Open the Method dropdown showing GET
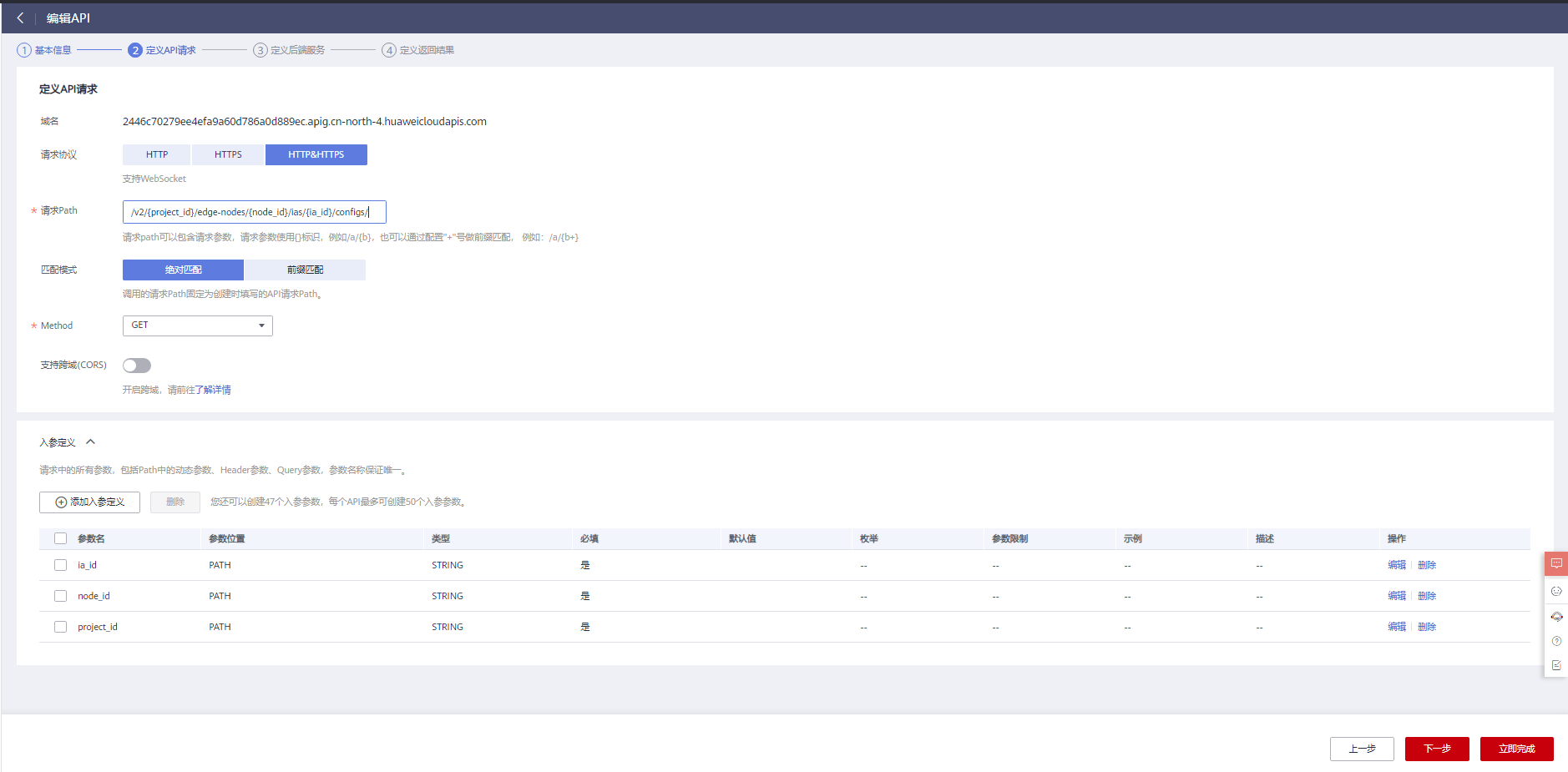The width and height of the screenshot is (1568, 772). (x=198, y=325)
